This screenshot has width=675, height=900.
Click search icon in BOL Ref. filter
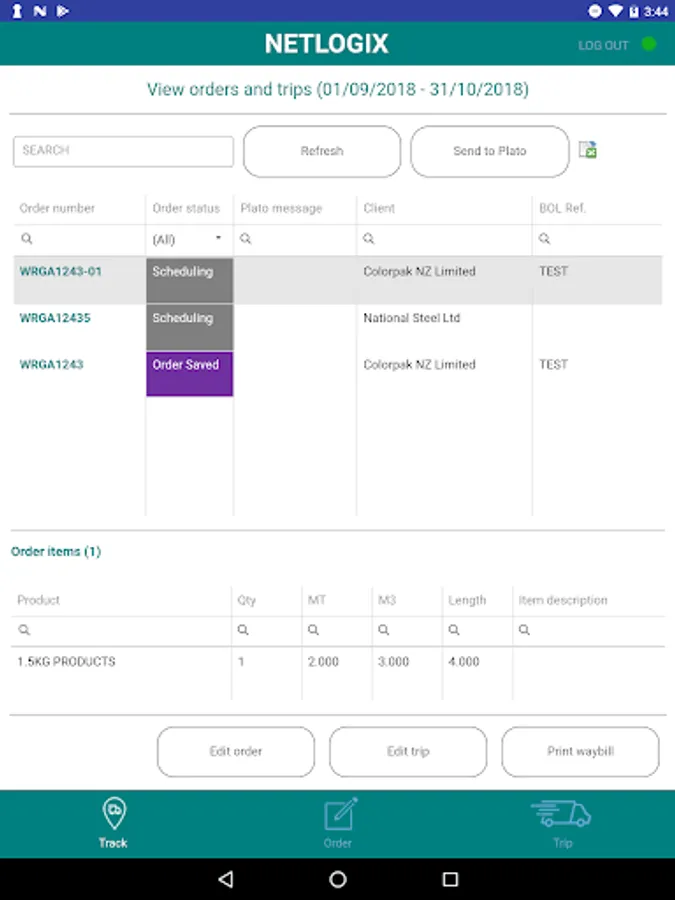point(544,240)
